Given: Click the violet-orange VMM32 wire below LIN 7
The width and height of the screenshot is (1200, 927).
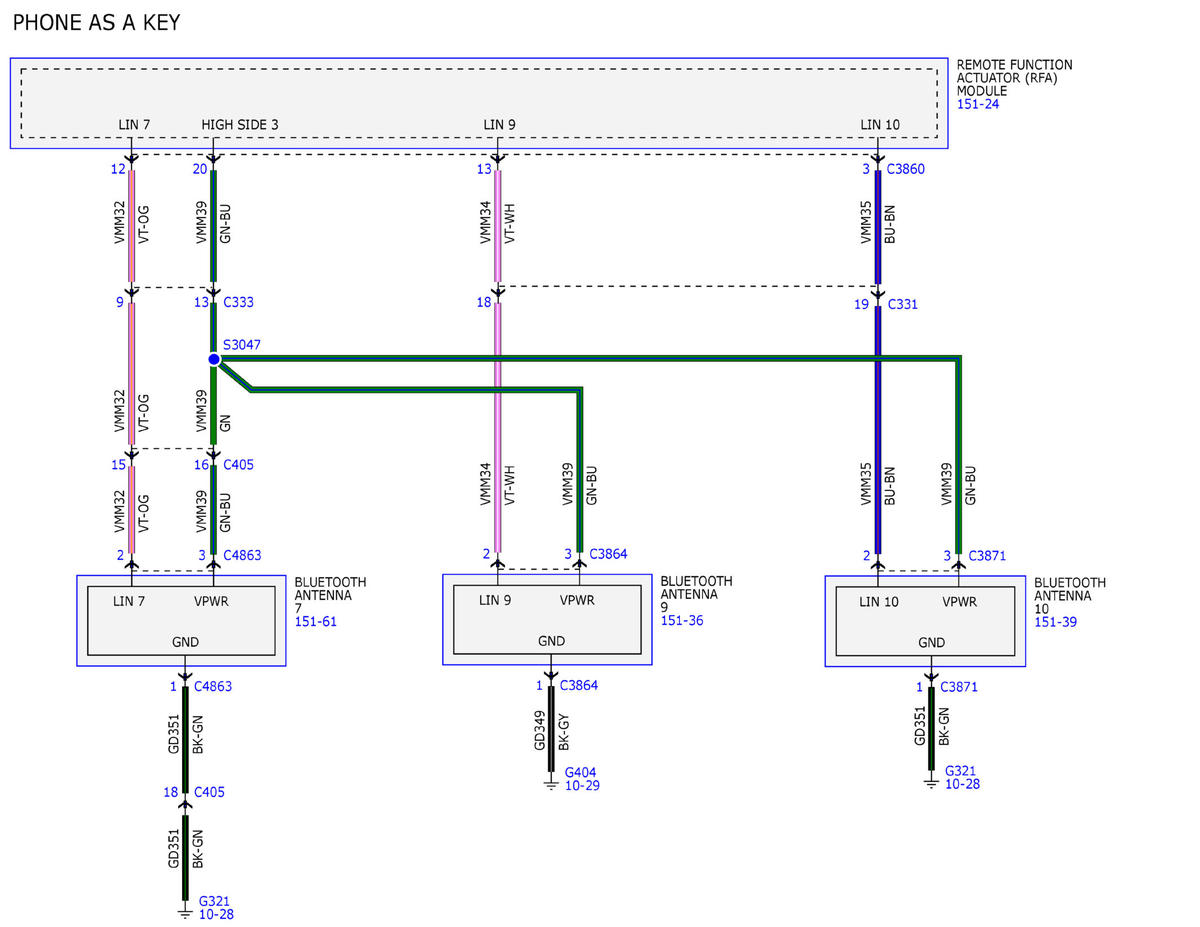Looking at the screenshot, I should (131, 226).
